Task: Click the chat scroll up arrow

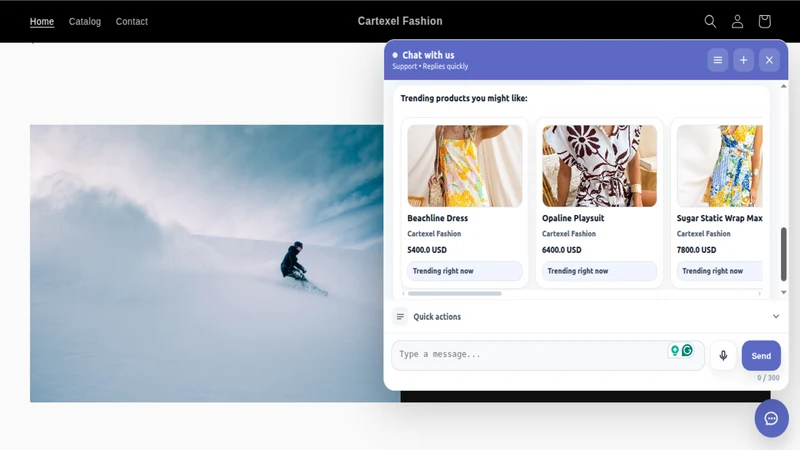Action: pos(784,86)
